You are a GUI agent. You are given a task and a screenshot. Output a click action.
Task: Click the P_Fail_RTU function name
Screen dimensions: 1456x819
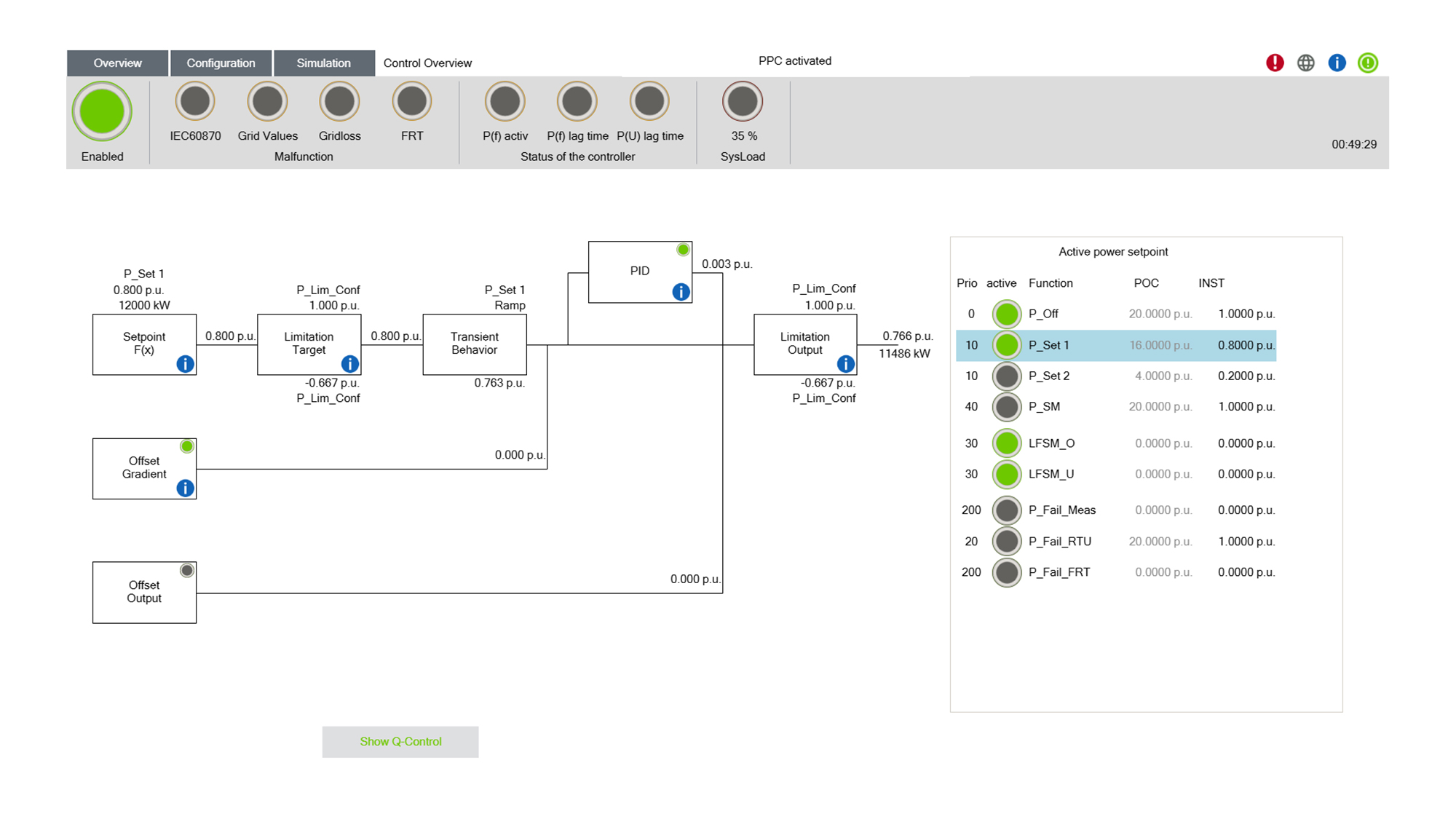coord(1060,542)
